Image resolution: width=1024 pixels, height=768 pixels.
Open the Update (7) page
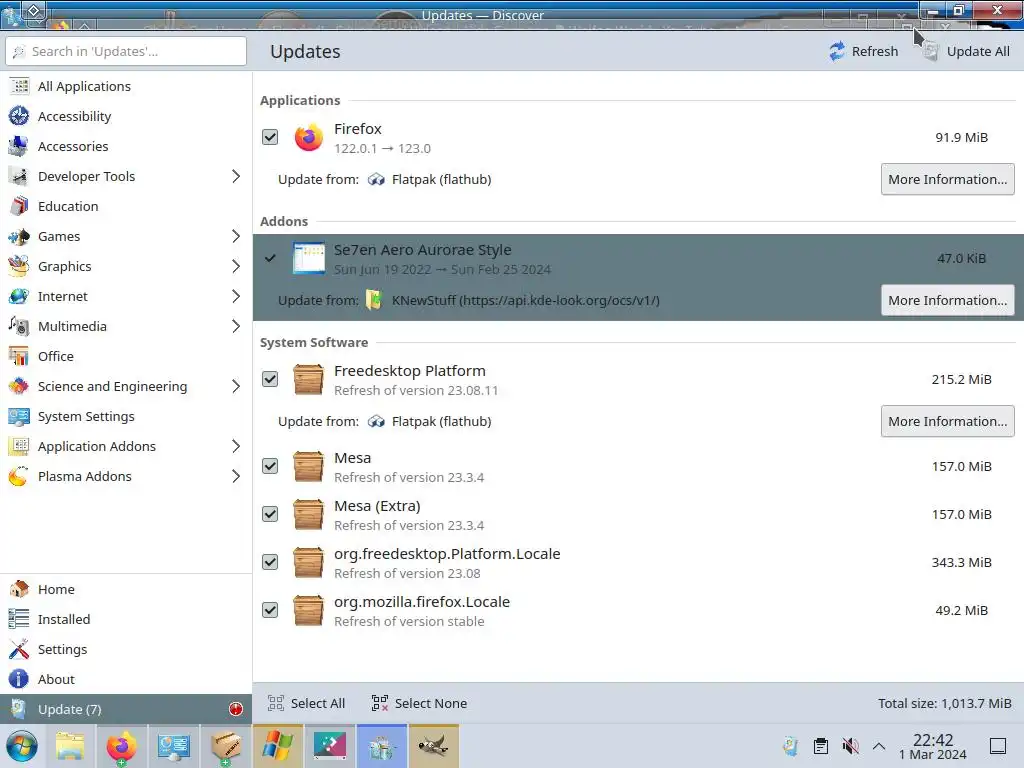(x=126, y=709)
